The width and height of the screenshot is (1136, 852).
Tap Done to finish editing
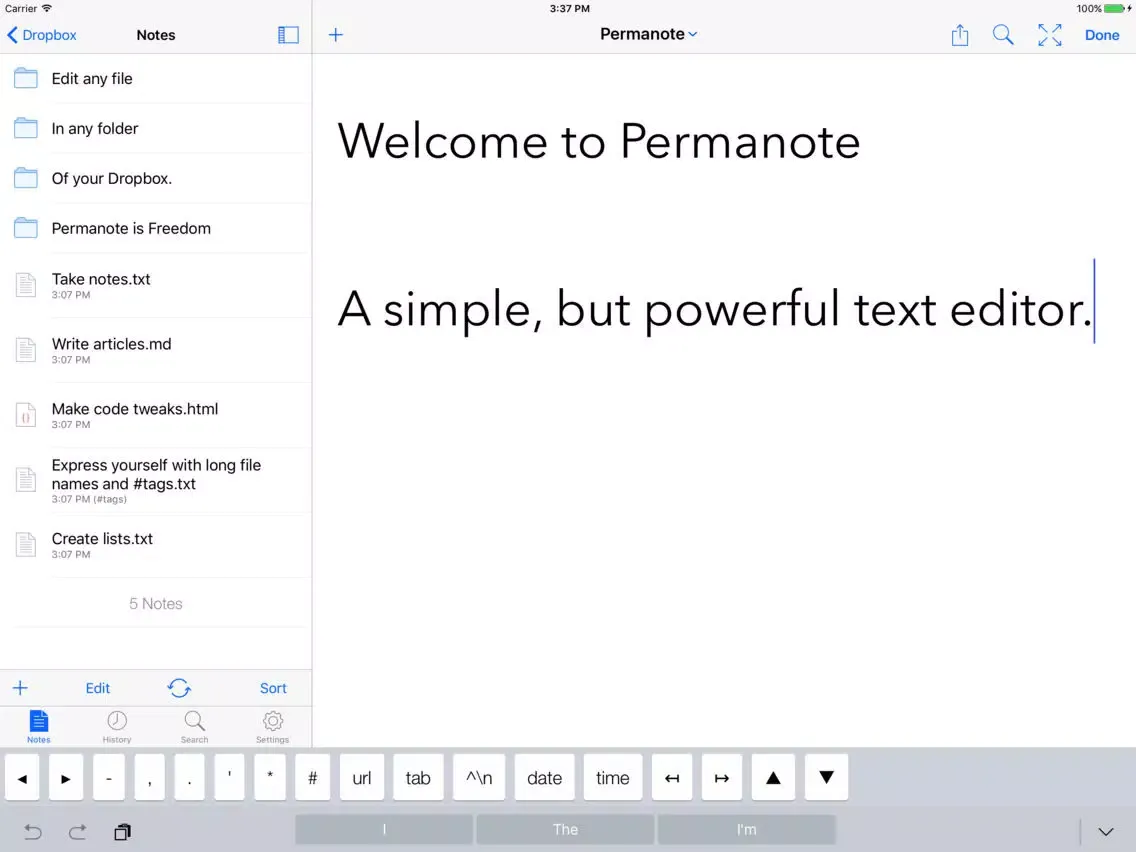pos(1102,35)
